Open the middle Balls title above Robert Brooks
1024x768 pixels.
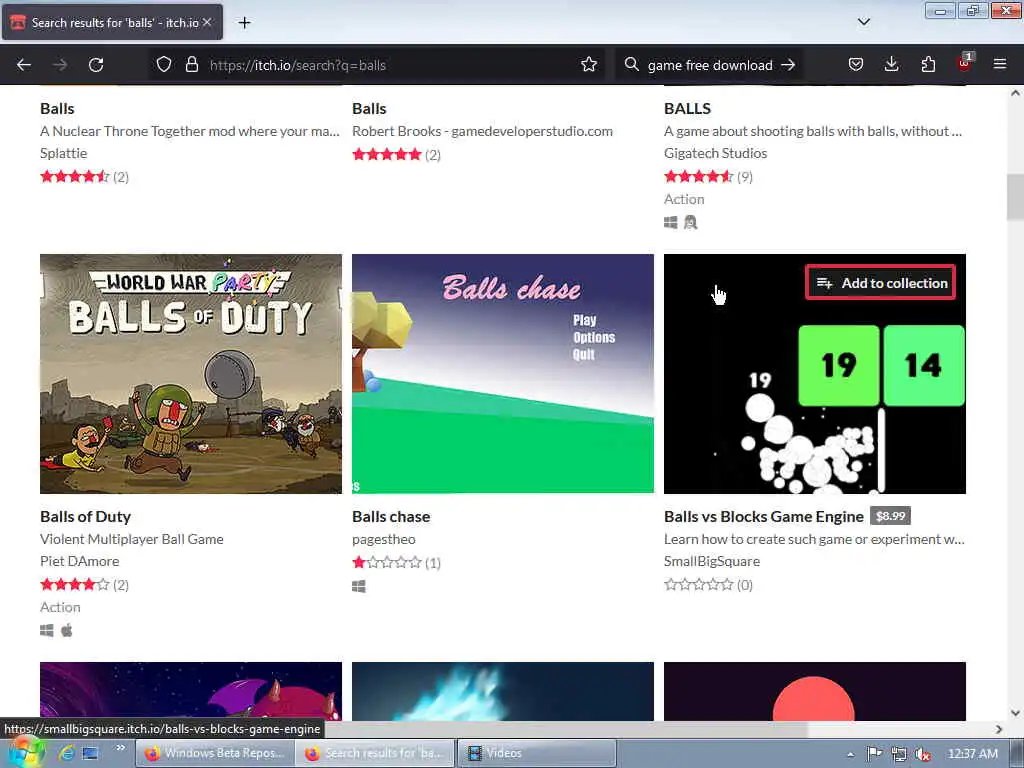(x=369, y=108)
